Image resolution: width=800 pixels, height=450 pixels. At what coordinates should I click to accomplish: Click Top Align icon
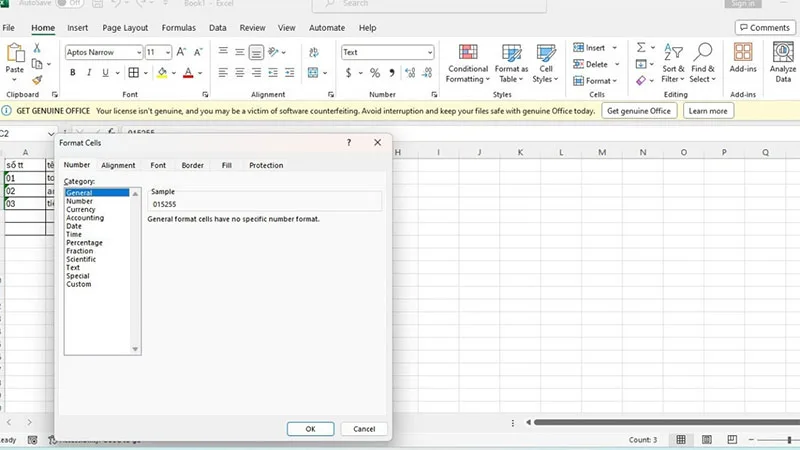pos(223,52)
